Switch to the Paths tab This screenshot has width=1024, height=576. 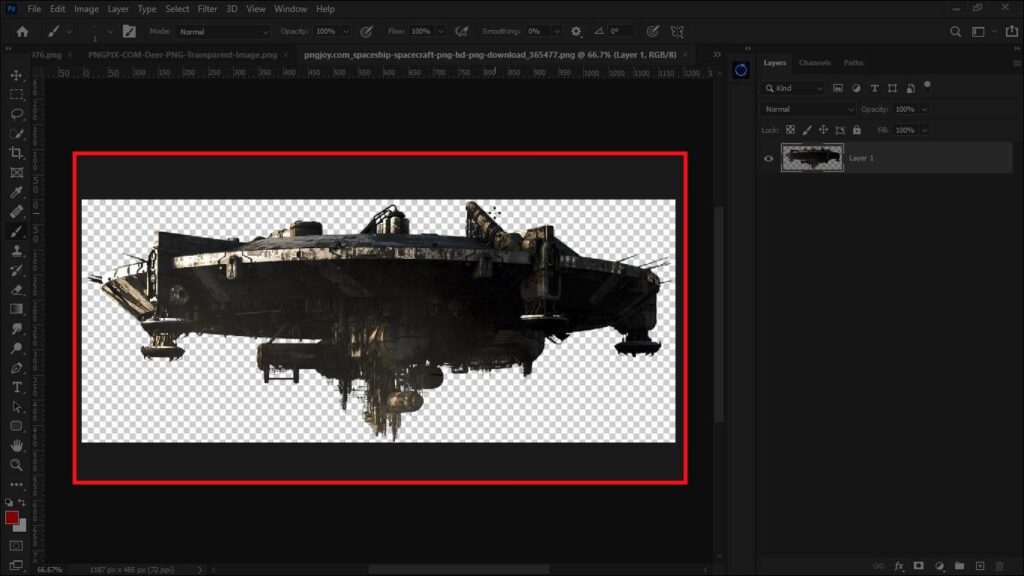pyautogui.click(x=853, y=63)
